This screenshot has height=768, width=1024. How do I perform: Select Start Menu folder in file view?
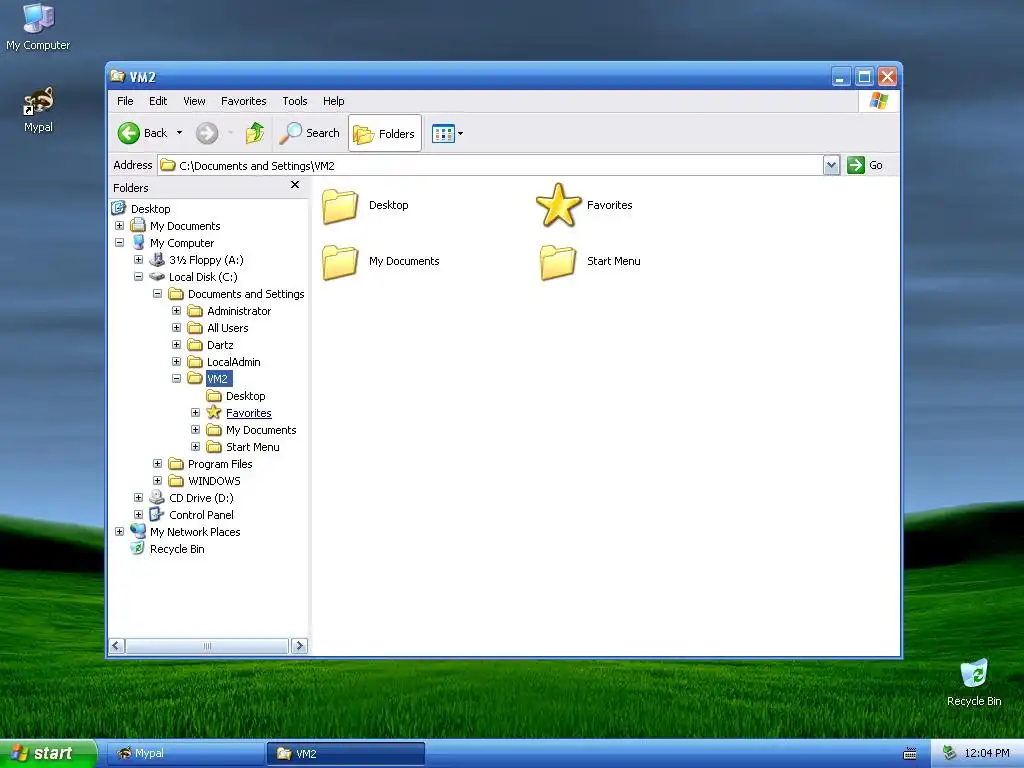click(590, 261)
